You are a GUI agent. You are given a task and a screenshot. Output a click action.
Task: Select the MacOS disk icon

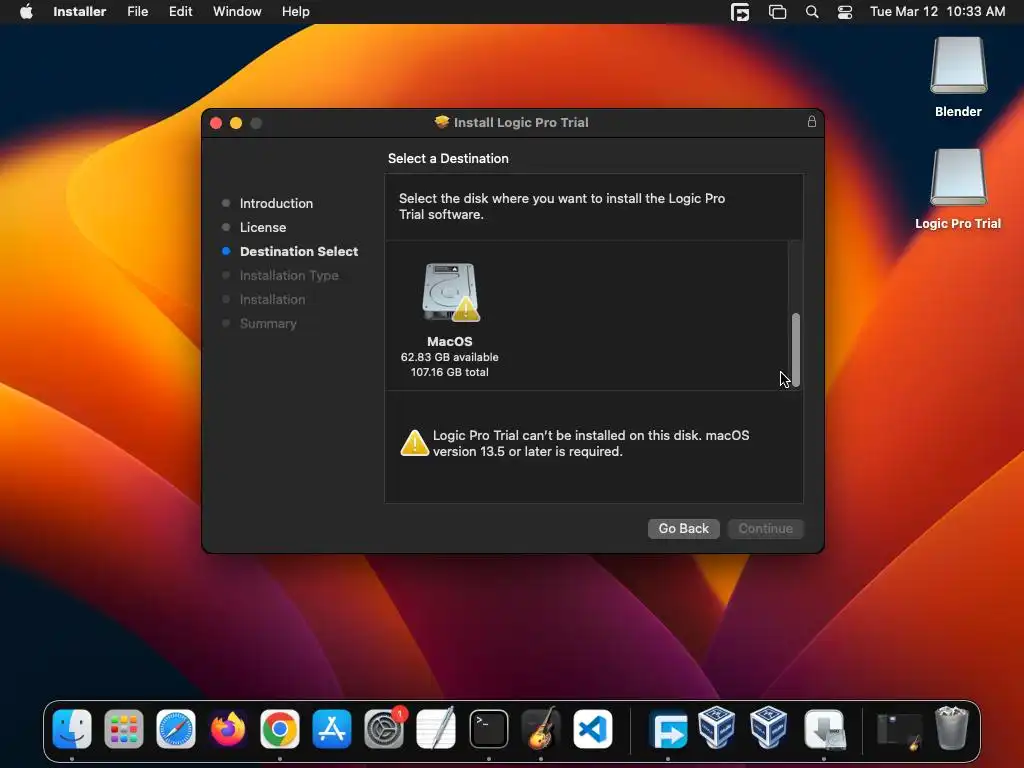point(450,292)
